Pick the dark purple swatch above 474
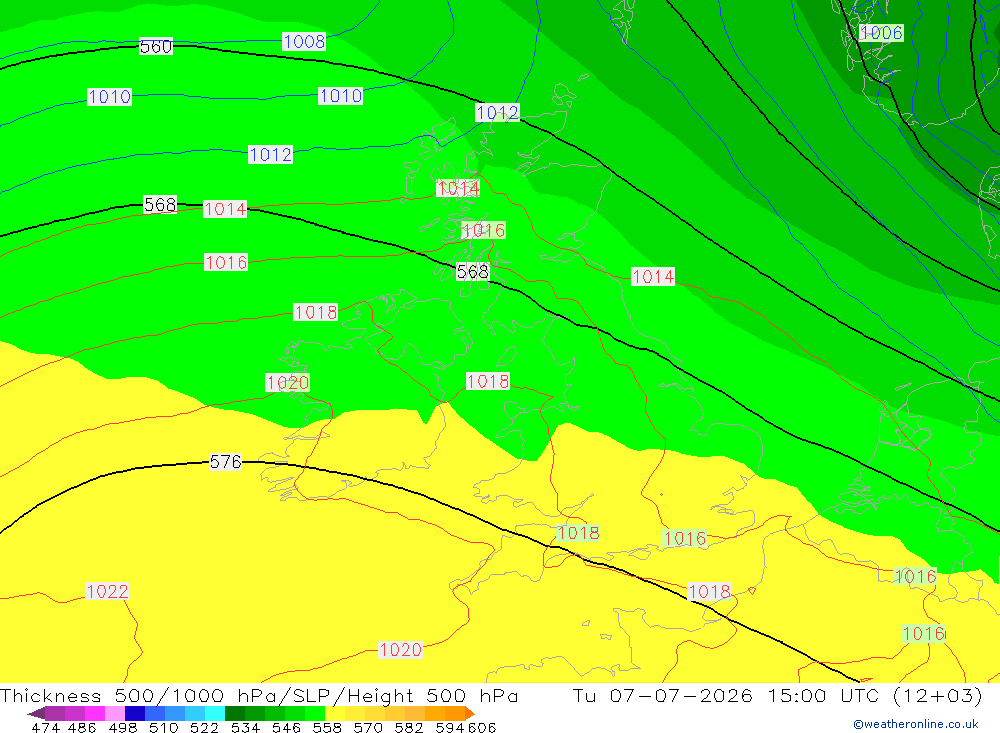Image resolution: width=1000 pixels, height=733 pixels. coord(55,713)
